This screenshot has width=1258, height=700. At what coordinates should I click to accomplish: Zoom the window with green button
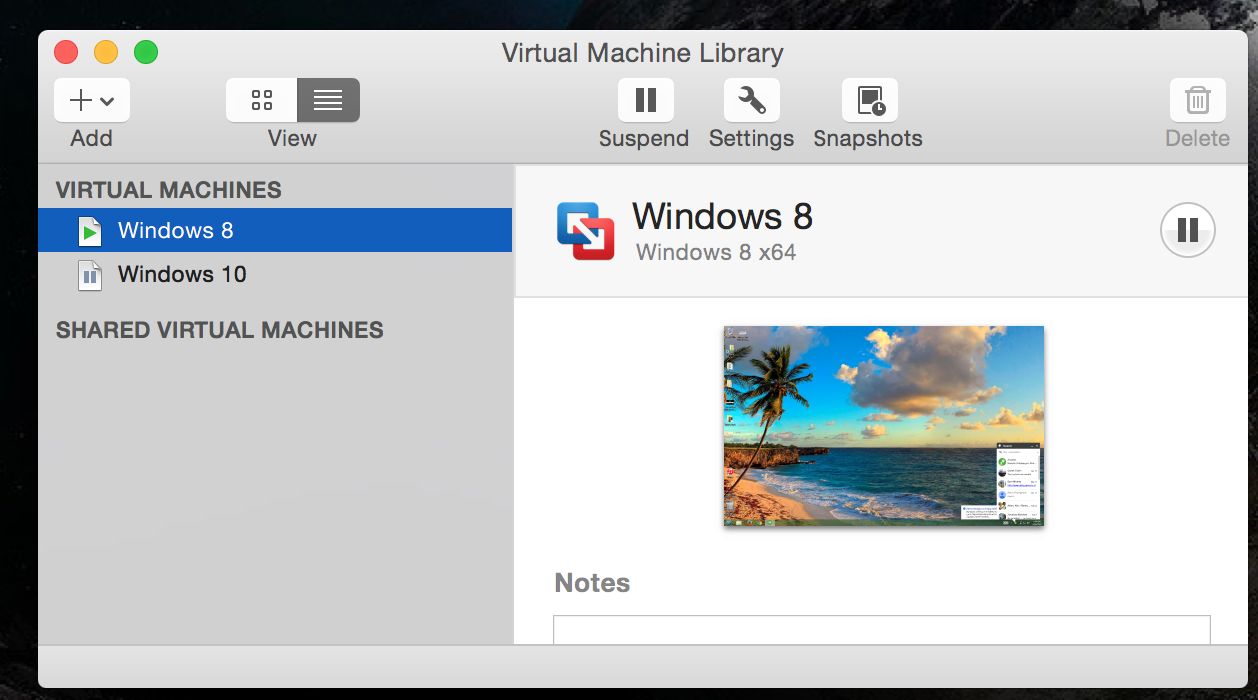click(146, 52)
